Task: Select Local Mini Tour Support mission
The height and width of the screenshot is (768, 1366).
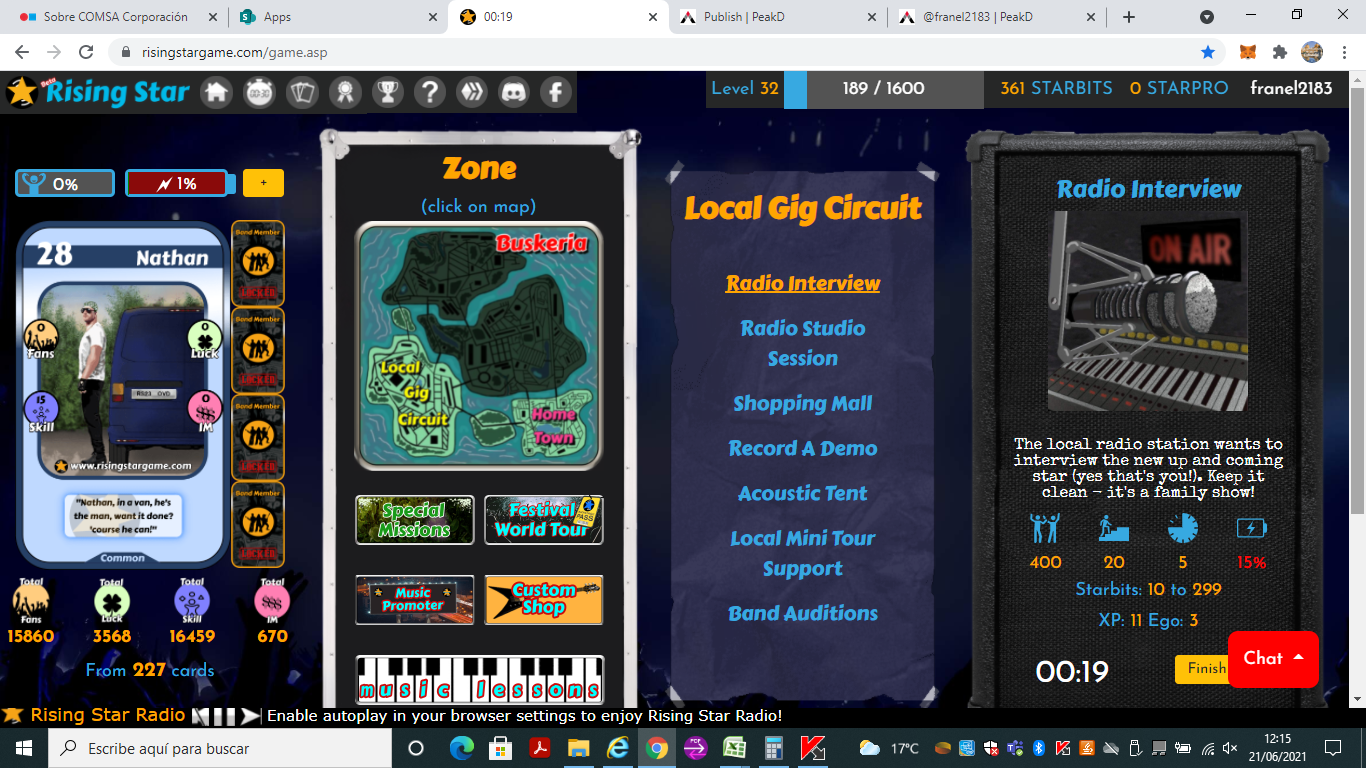Action: (803, 553)
